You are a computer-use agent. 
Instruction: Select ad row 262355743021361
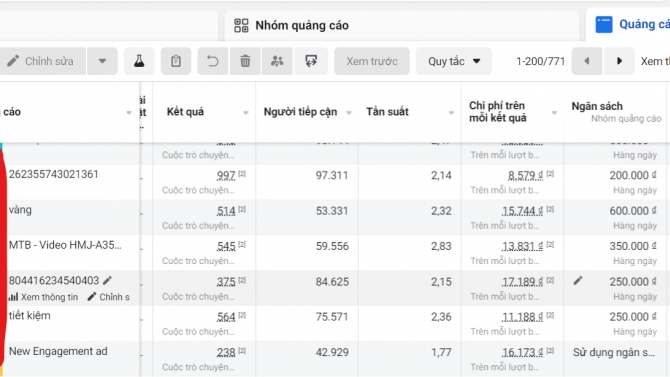click(53, 174)
